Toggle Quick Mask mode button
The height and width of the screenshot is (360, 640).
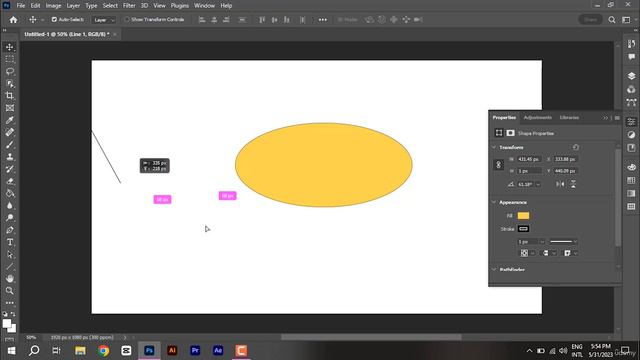tap(9, 340)
